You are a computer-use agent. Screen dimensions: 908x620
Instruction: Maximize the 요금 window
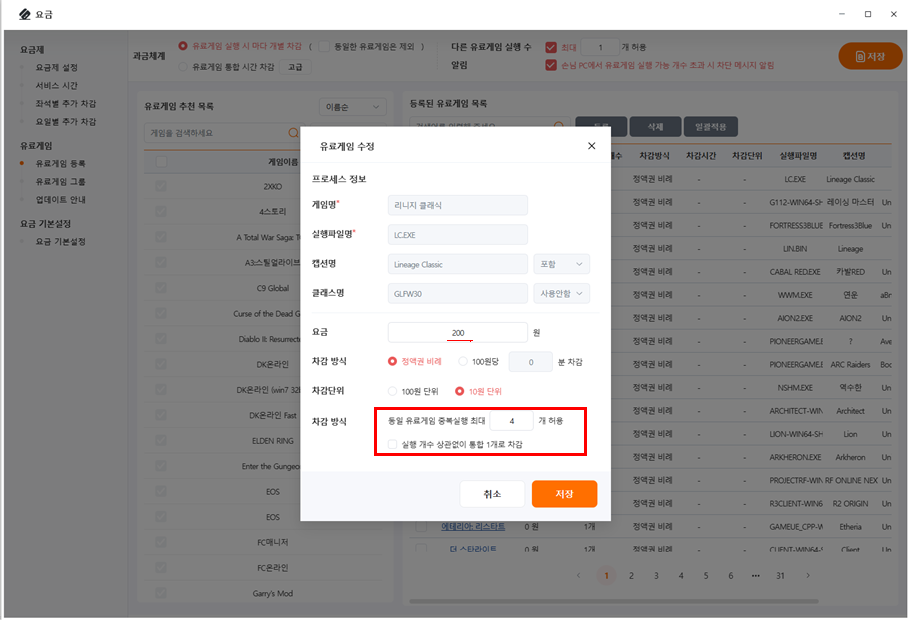tap(867, 14)
